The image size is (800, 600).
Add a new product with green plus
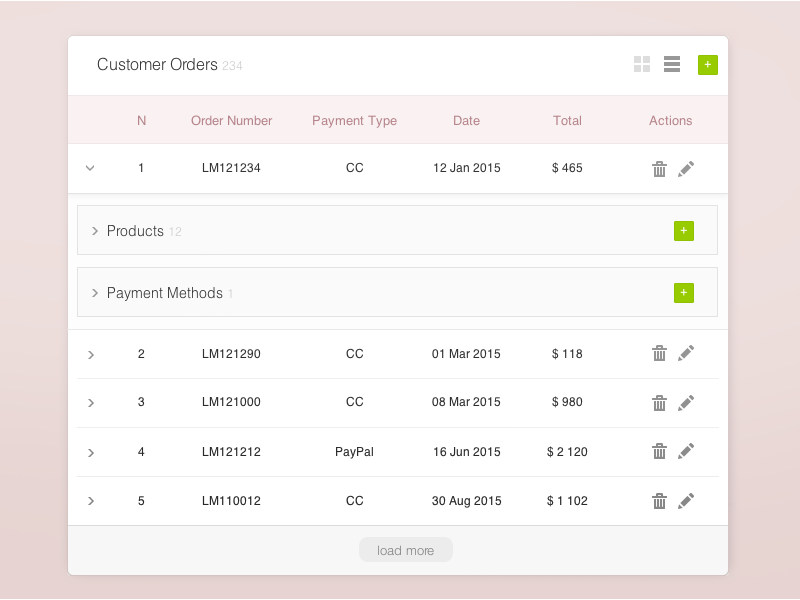point(684,230)
